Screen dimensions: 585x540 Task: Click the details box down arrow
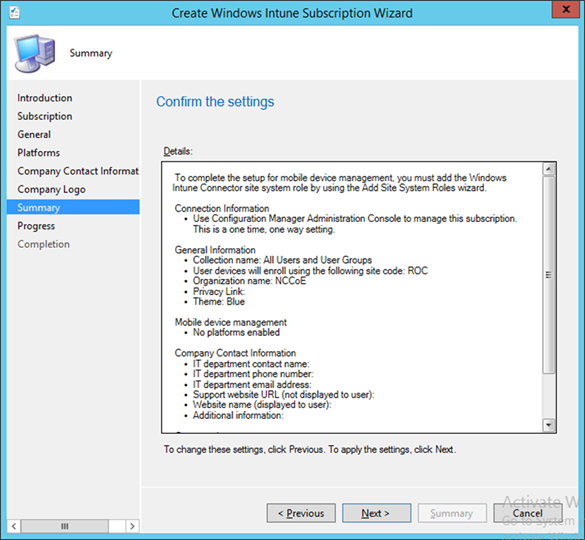[548, 425]
